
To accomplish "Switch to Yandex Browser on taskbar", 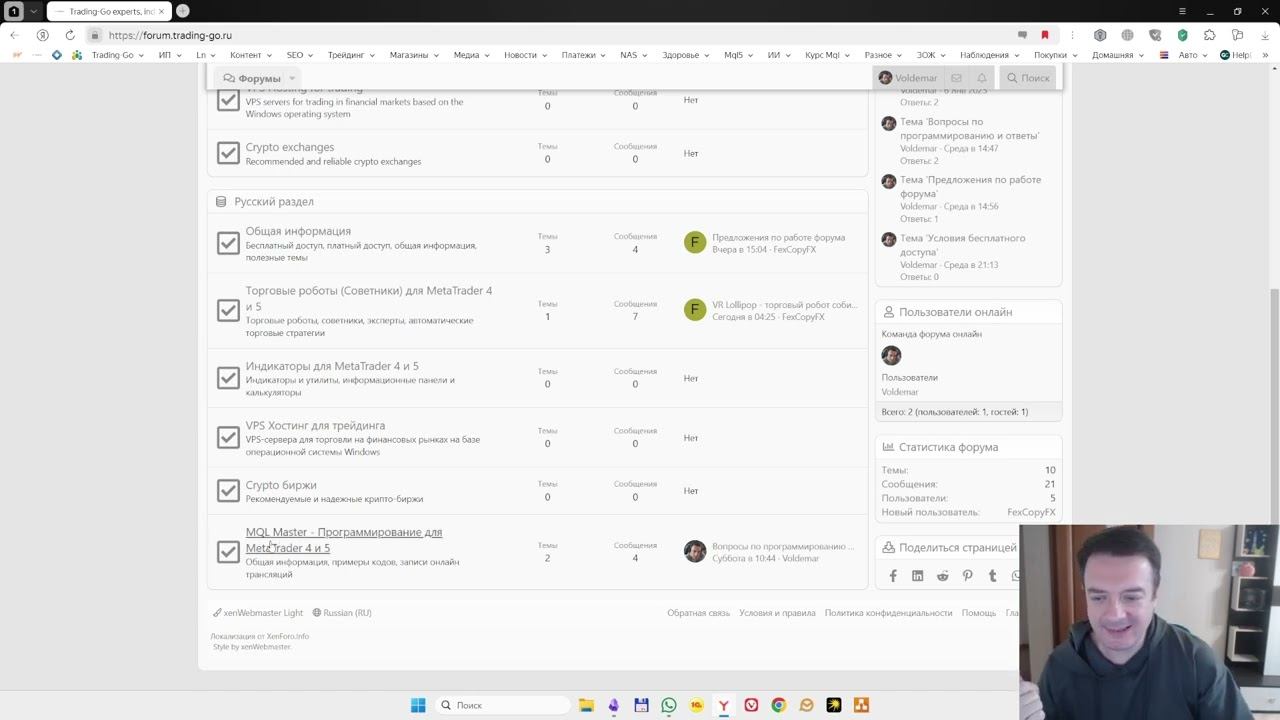I will point(723,705).
